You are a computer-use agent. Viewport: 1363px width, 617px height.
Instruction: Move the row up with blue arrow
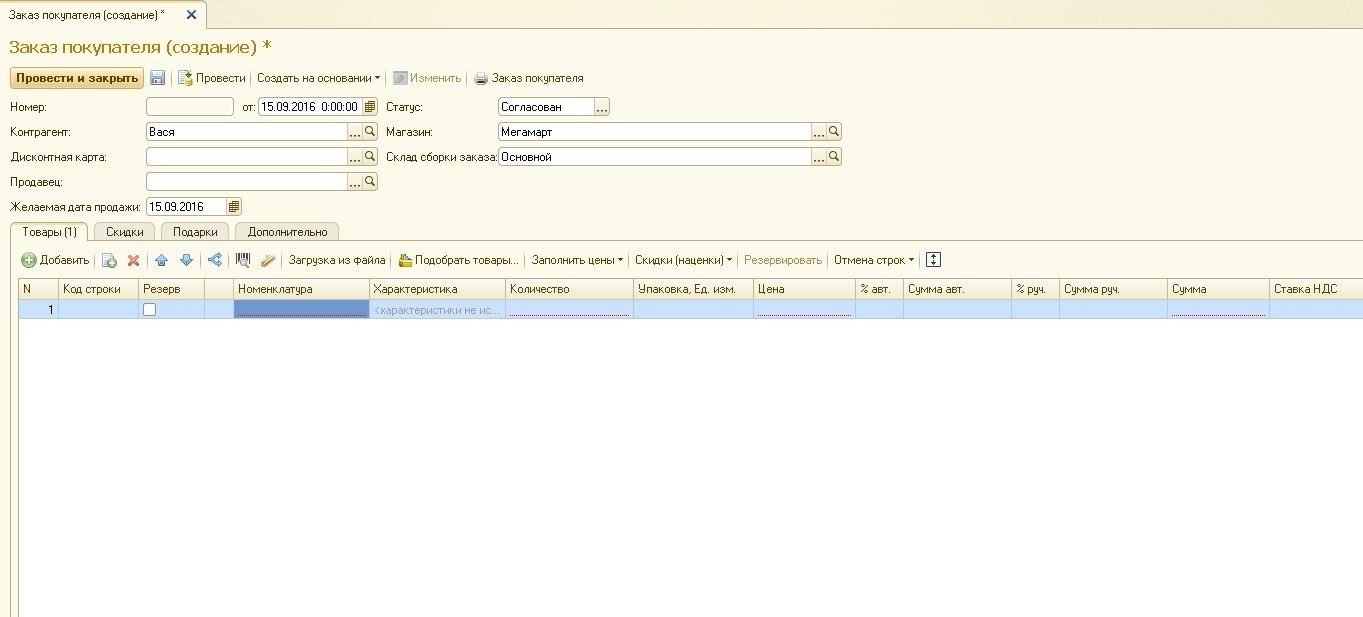162,260
